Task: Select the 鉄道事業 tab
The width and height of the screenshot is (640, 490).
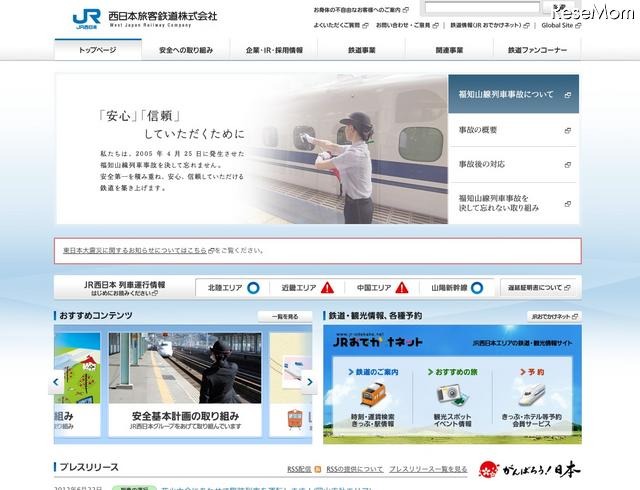Action: pyautogui.click(x=362, y=50)
